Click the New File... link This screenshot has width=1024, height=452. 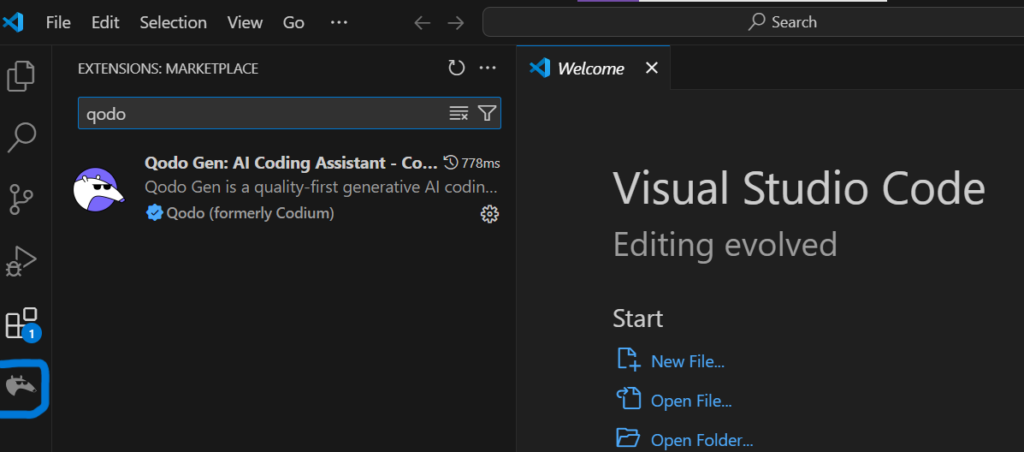[x=688, y=361]
